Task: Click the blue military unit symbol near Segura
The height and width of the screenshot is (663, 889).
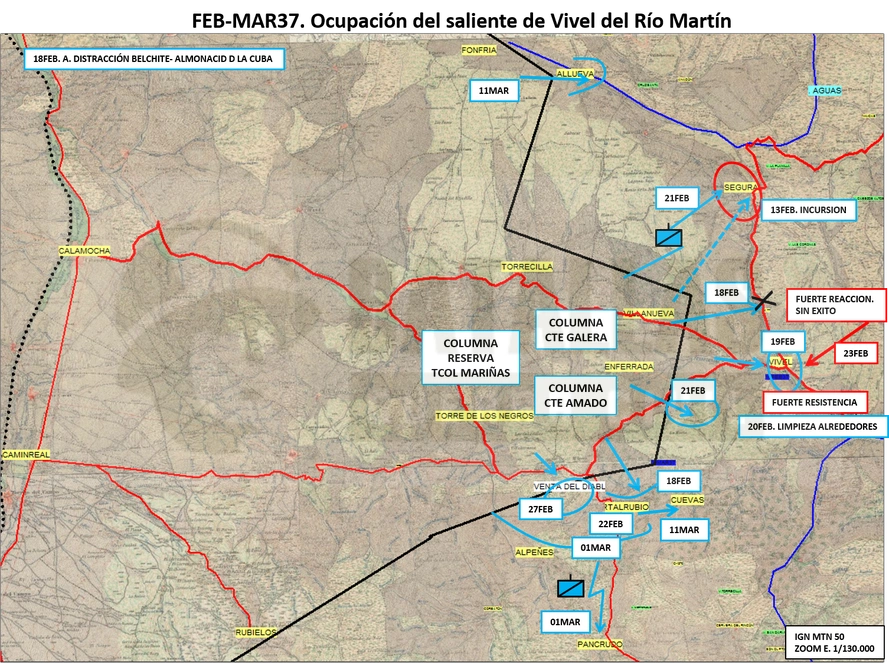Action: point(668,236)
